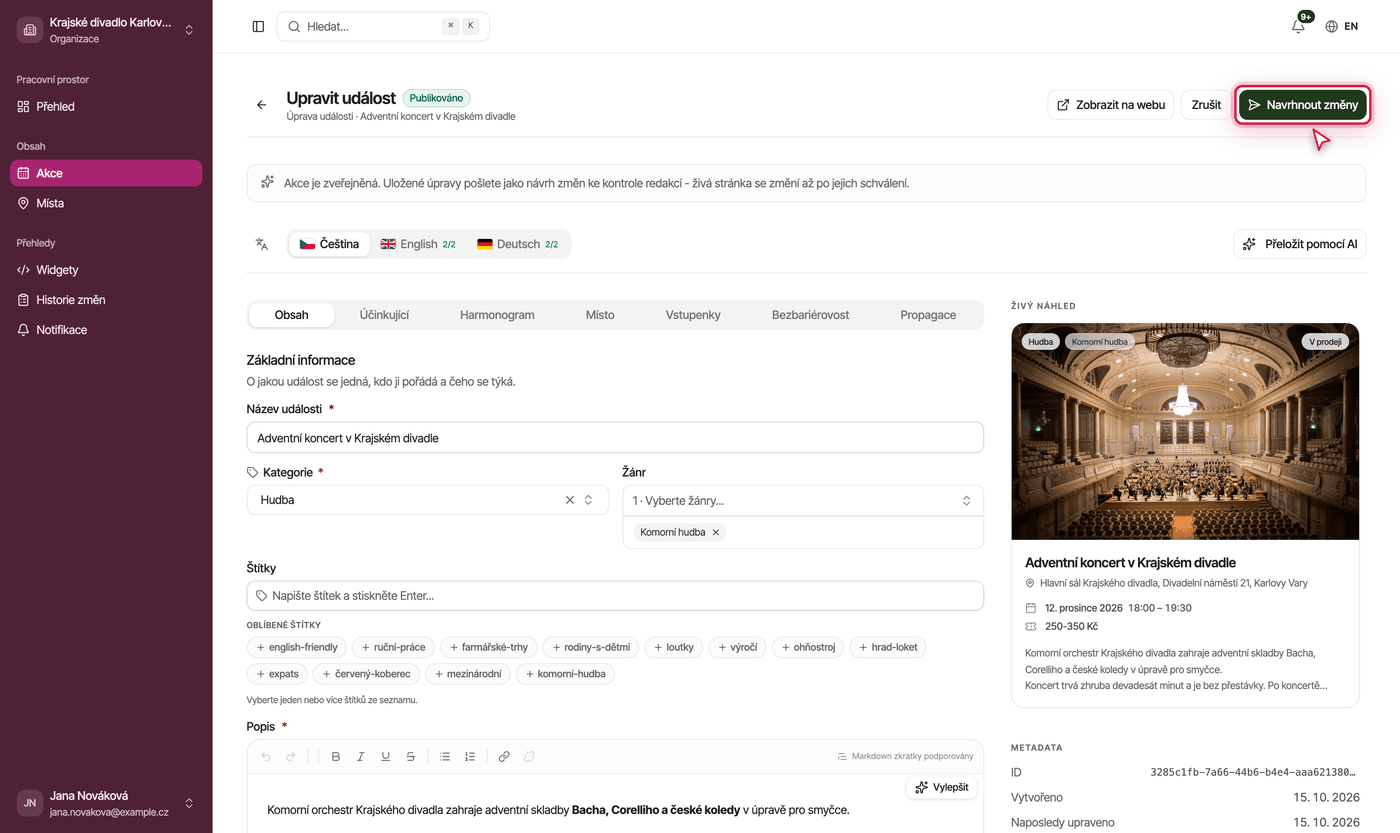The width and height of the screenshot is (1400, 833).
Task: Apply bold formatting in Popis editor
Action: coord(336,757)
